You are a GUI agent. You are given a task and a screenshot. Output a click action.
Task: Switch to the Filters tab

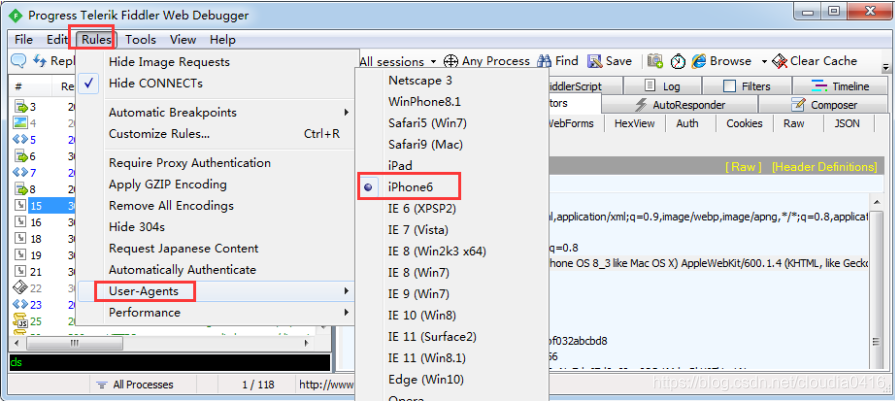747,86
